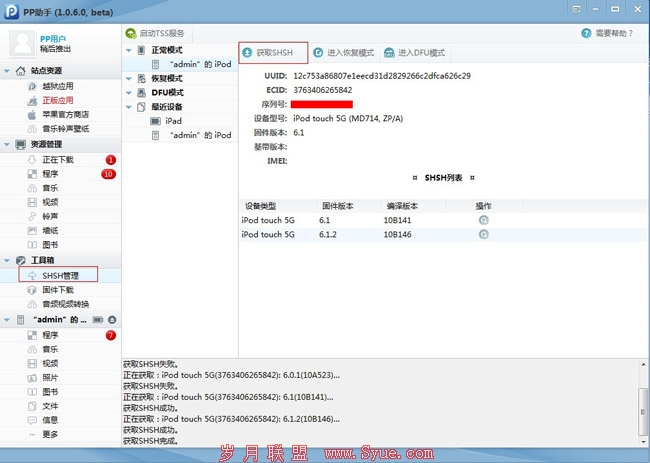Collapse the 站点资源 section arrow
This screenshot has width=650, height=463.
click(x=7, y=71)
